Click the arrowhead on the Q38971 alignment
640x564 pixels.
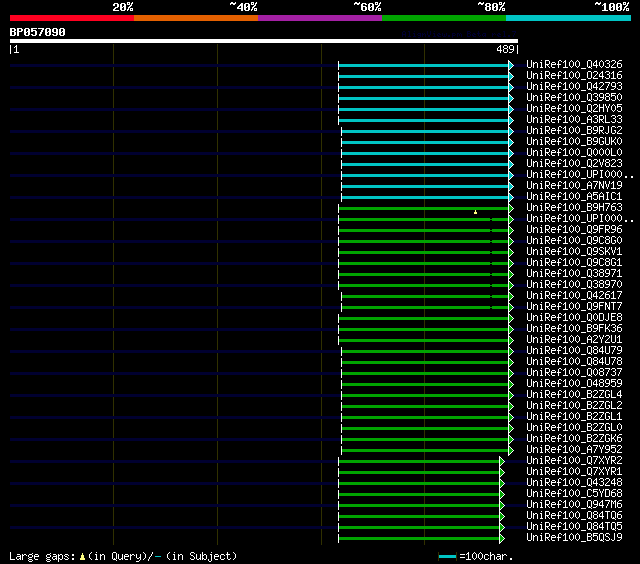tap(511, 274)
